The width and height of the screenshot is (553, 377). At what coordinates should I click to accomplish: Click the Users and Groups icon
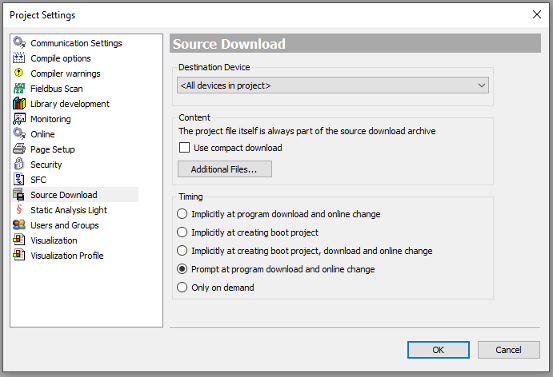tap(19, 225)
